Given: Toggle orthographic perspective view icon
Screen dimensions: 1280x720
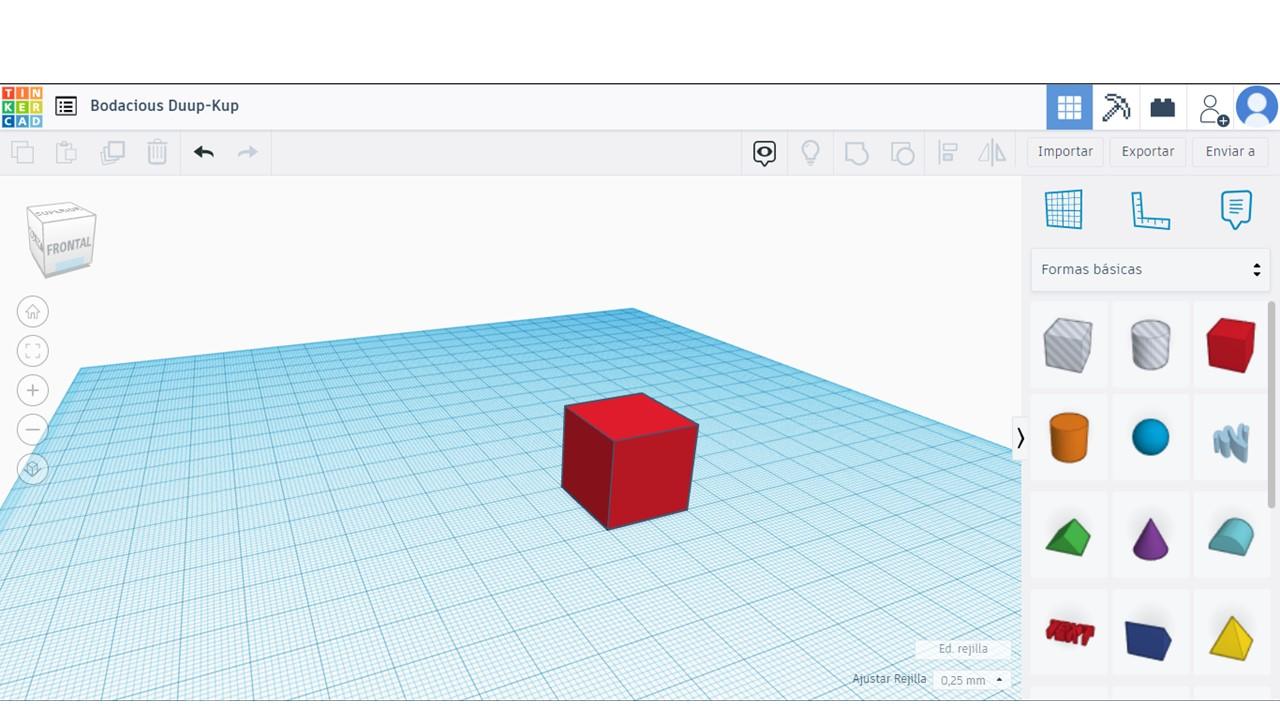Looking at the screenshot, I should pos(33,469).
